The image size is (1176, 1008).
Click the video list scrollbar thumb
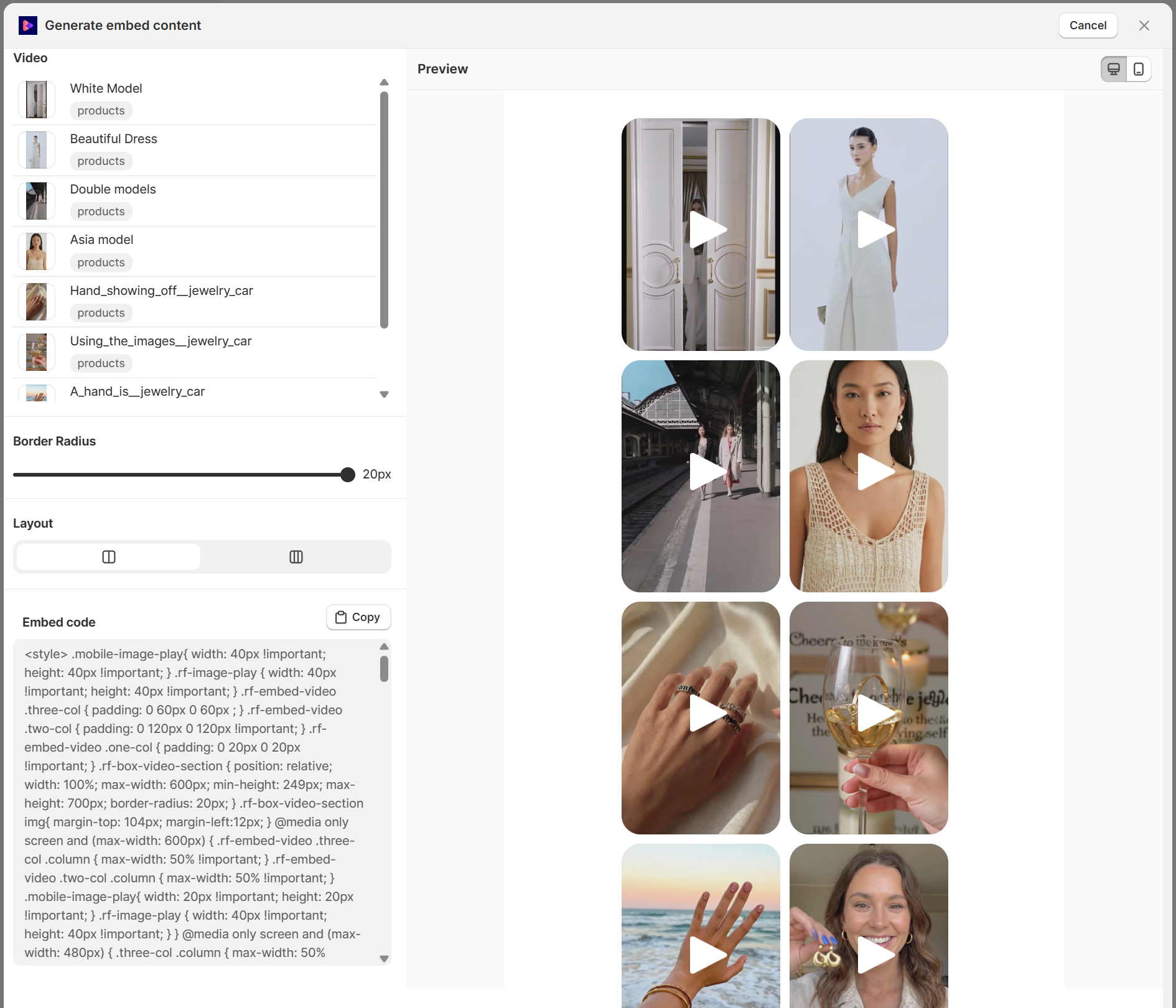(384, 210)
